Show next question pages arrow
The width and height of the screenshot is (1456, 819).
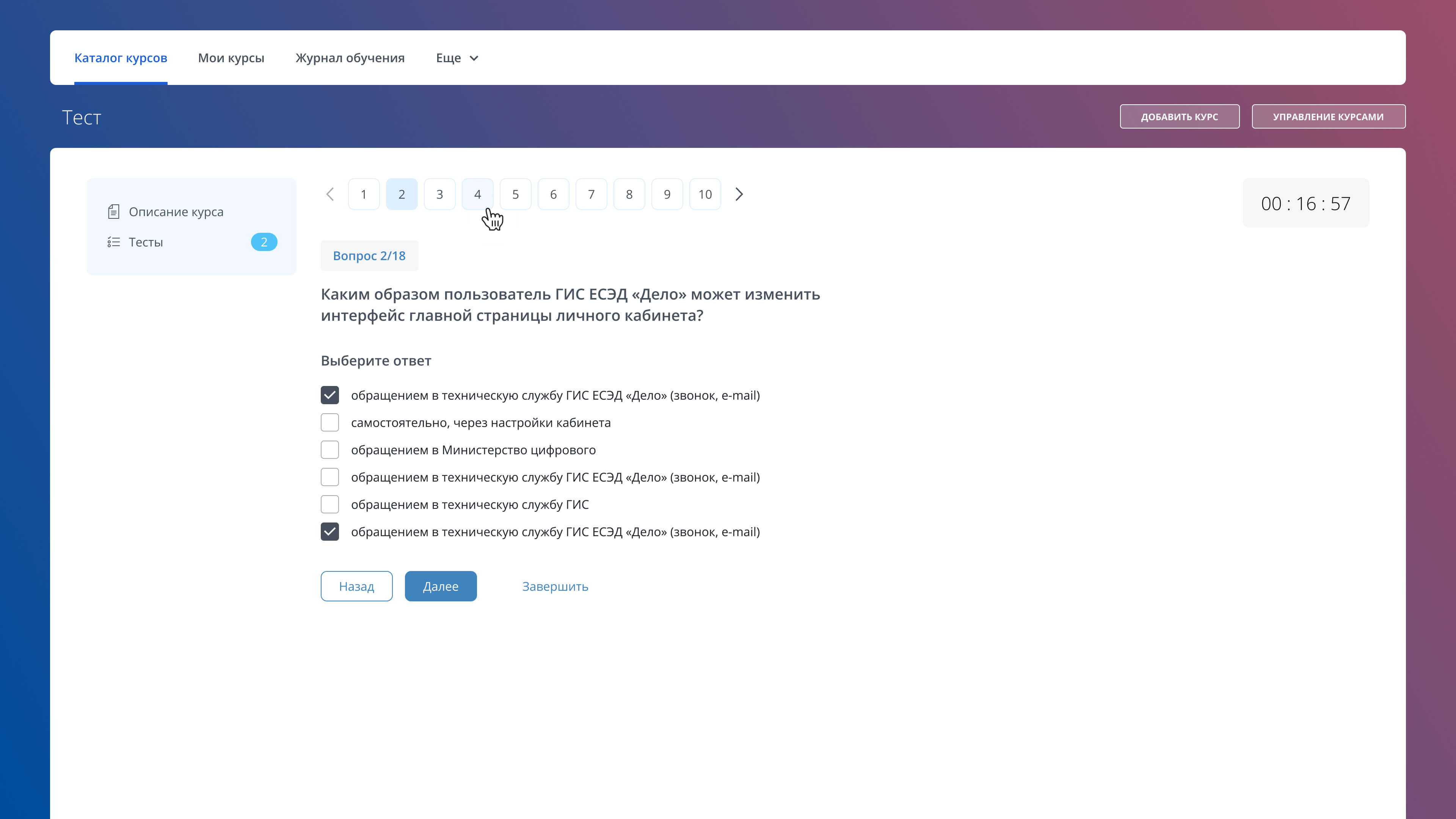[x=739, y=195]
